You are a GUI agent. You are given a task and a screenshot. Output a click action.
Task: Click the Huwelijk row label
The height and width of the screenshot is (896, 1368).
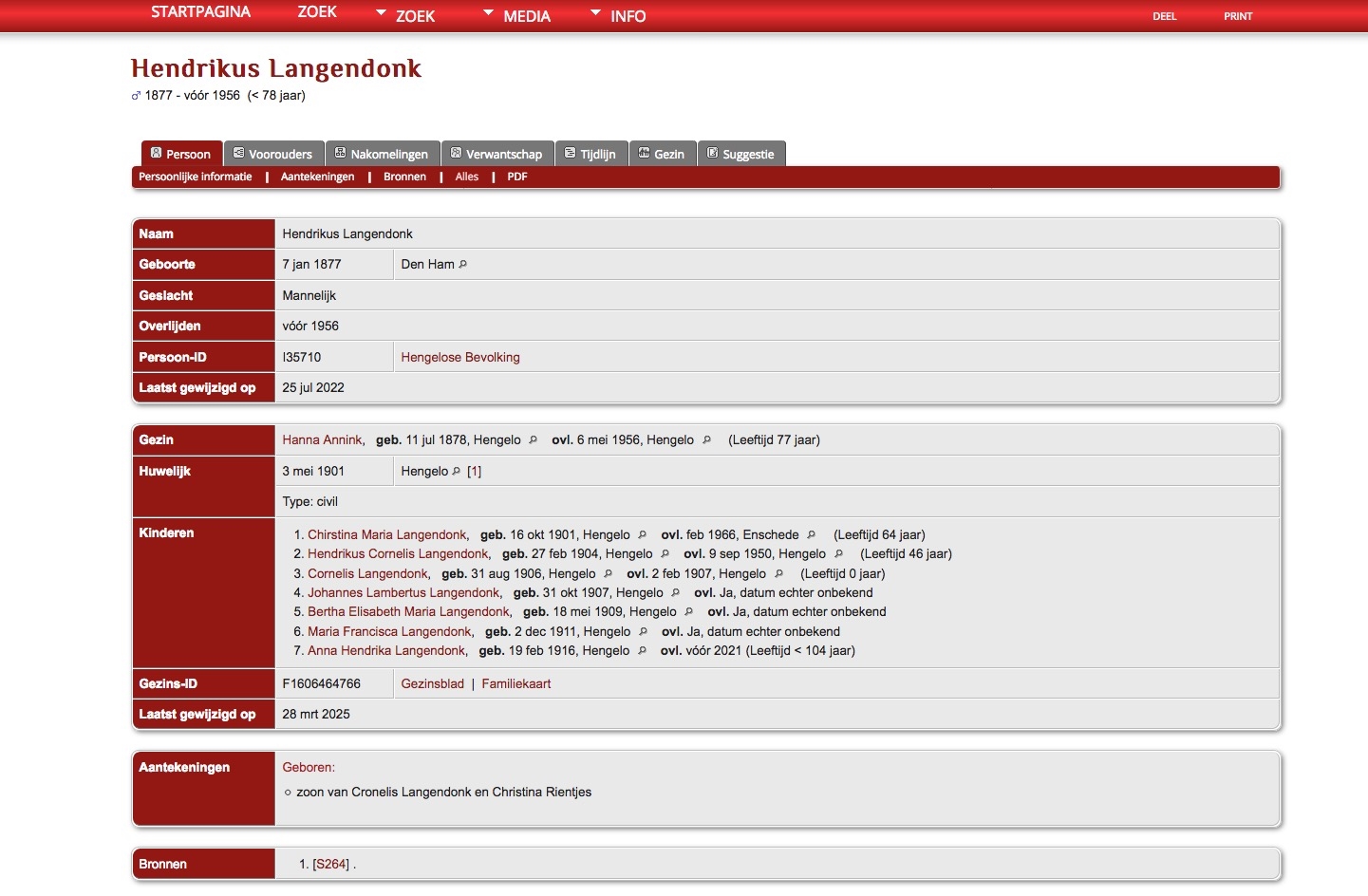(x=165, y=472)
